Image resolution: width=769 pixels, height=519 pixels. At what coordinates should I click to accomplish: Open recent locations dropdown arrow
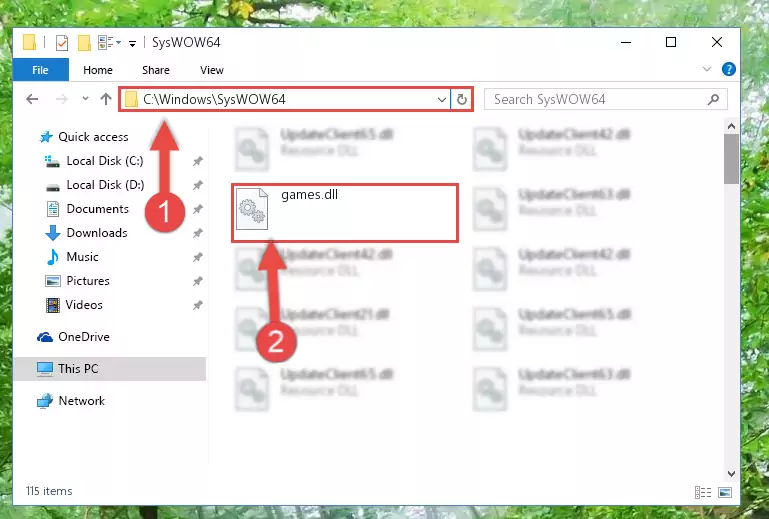click(x=85, y=99)
